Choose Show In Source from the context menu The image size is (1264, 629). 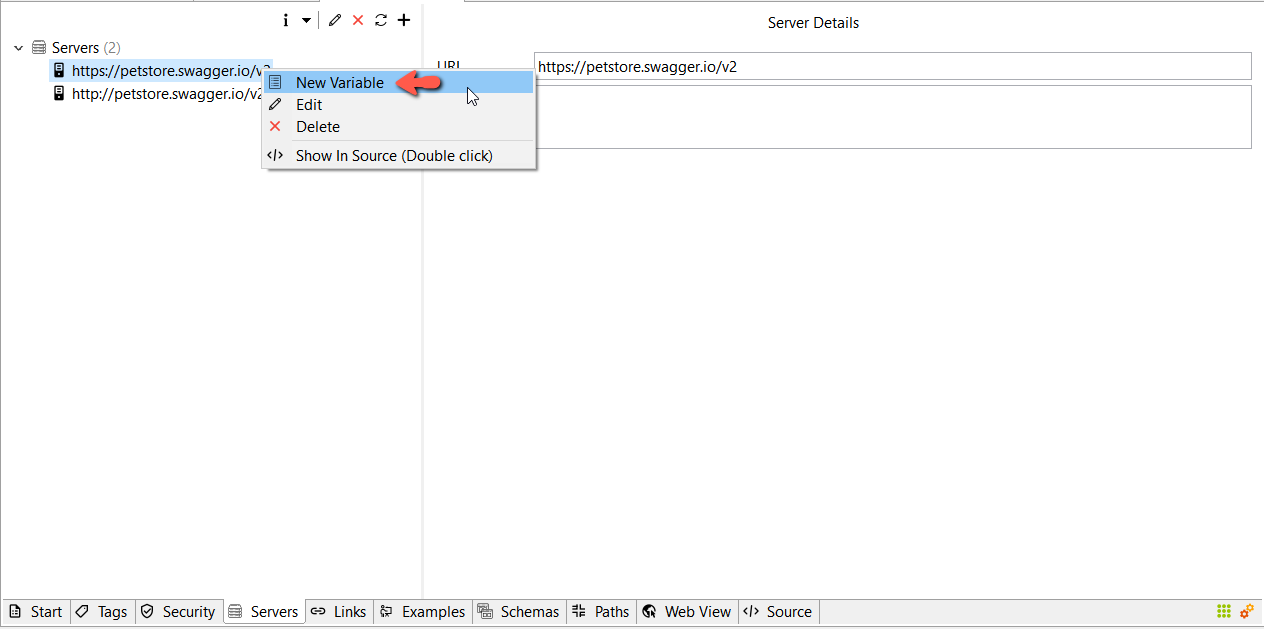coord(399,156)
